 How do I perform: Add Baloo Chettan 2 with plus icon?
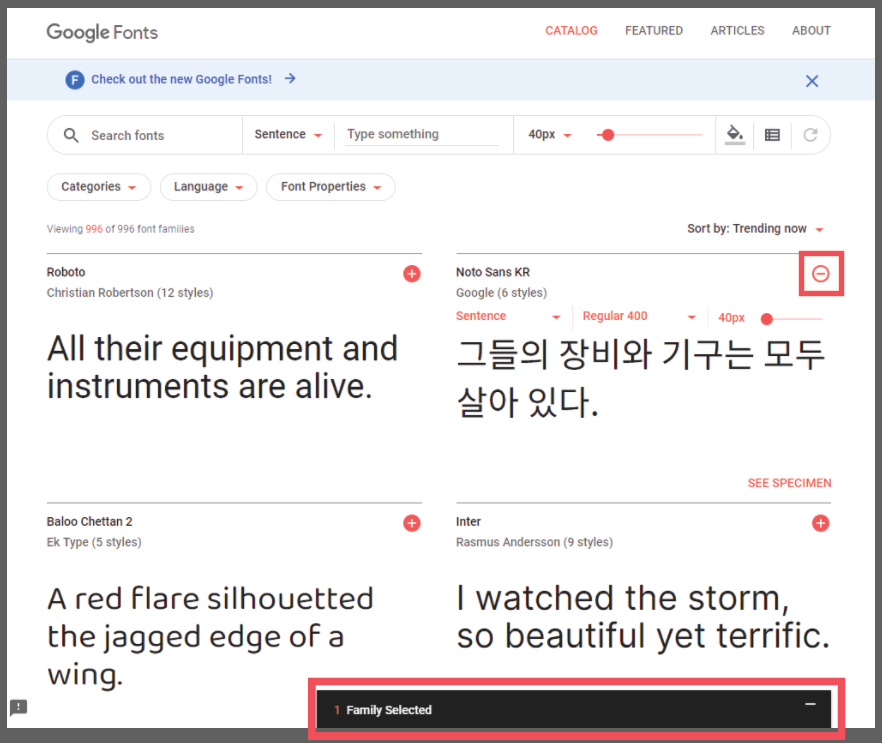(x=412, y=523)
